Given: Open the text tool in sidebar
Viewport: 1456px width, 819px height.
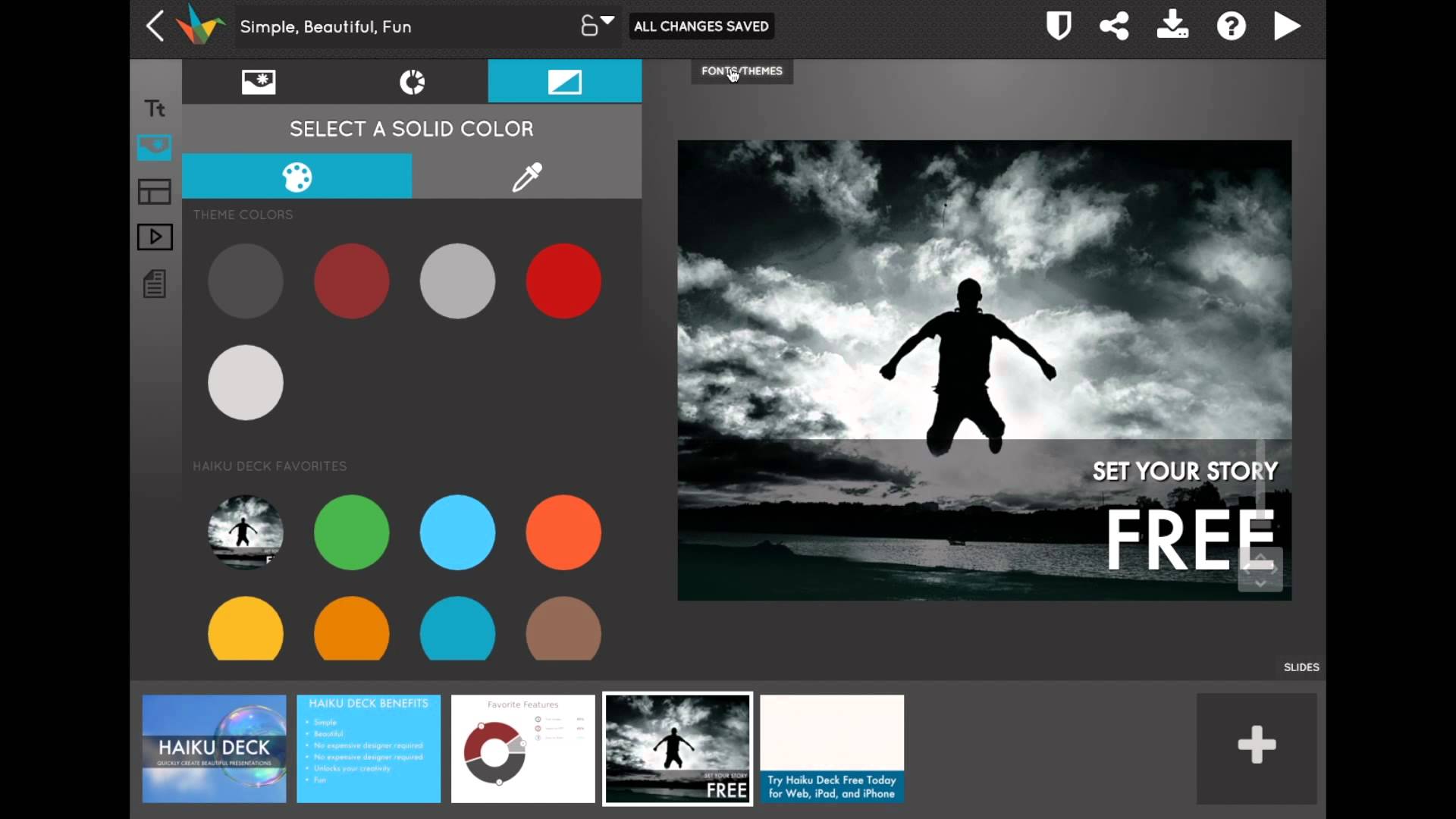Looking at the screenshot, I should pos(155,108).
